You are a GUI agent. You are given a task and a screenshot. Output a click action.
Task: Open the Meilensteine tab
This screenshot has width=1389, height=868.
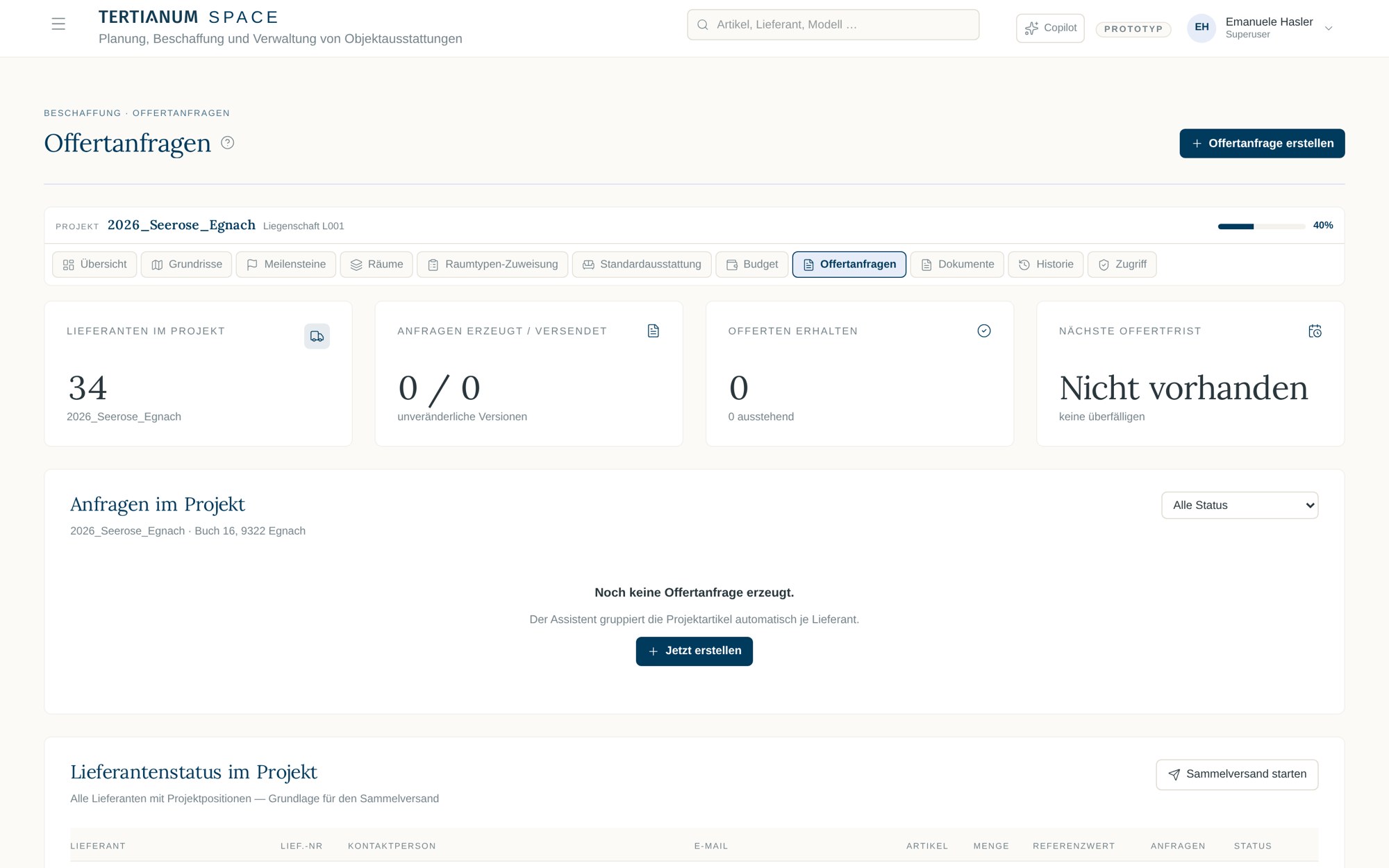click(285, 265)
